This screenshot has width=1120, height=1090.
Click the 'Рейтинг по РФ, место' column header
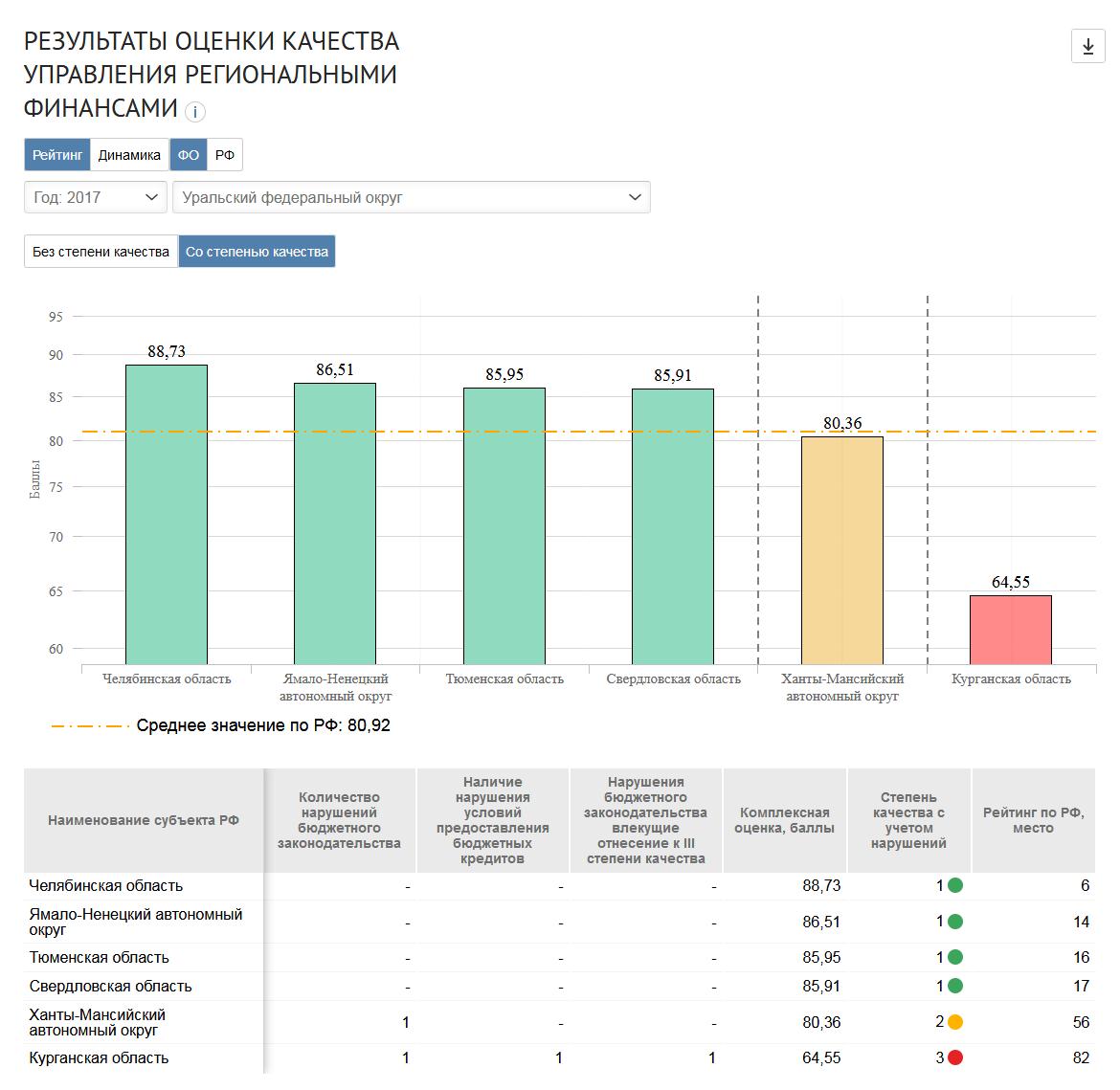[1033, 820]
